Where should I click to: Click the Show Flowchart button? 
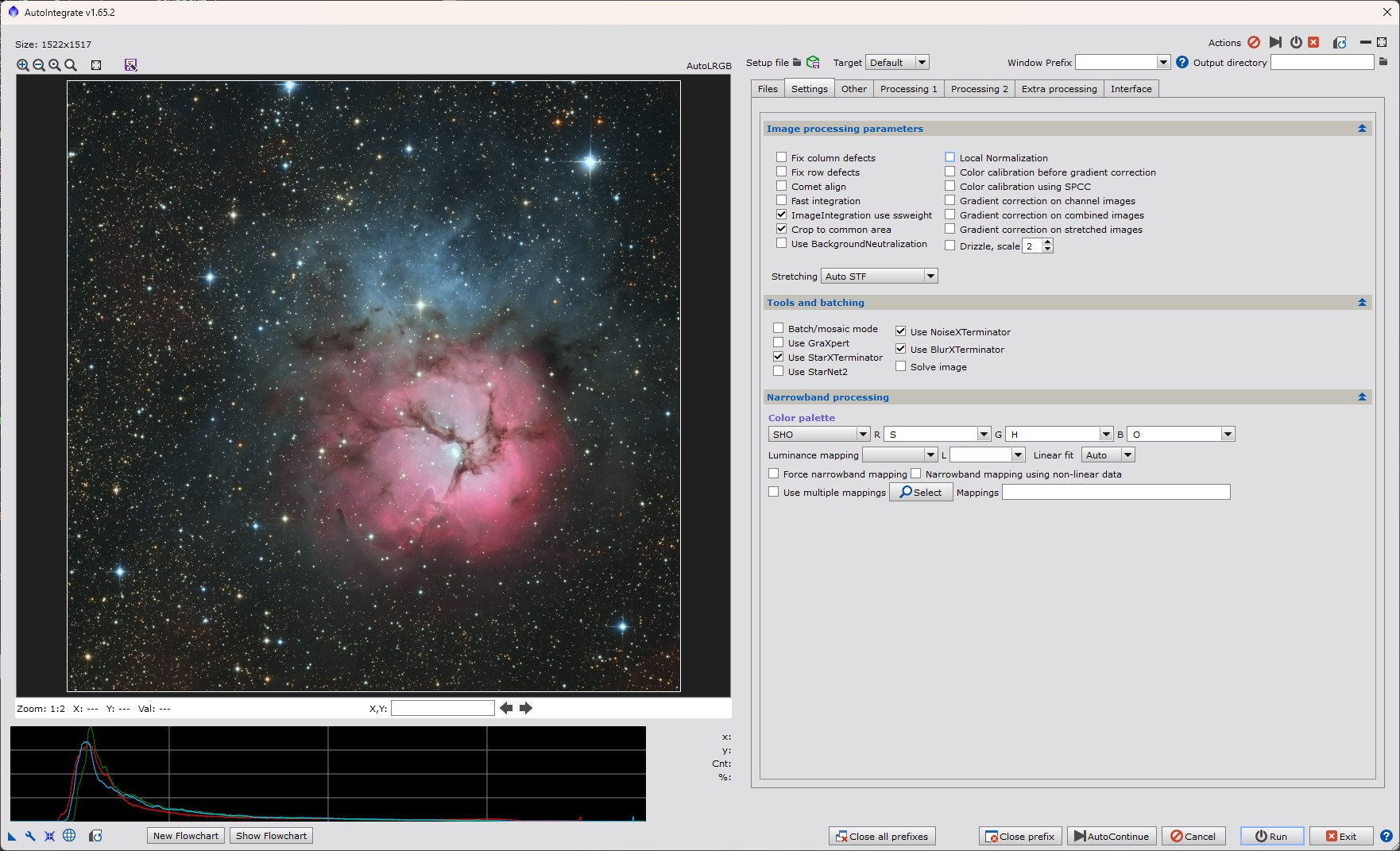point(271,836)
